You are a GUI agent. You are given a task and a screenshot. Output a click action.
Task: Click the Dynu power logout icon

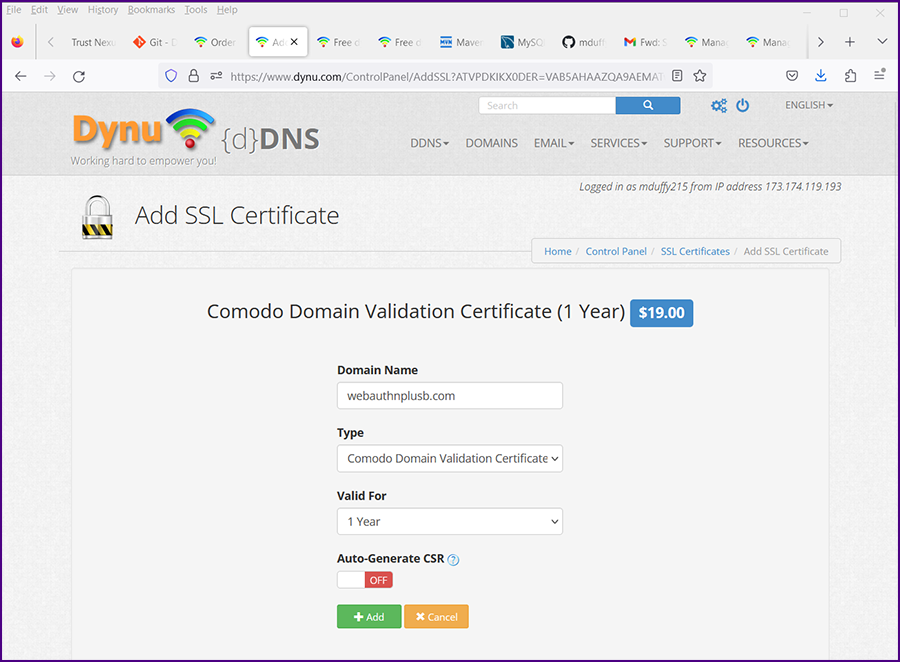click(x=743, y=105)
